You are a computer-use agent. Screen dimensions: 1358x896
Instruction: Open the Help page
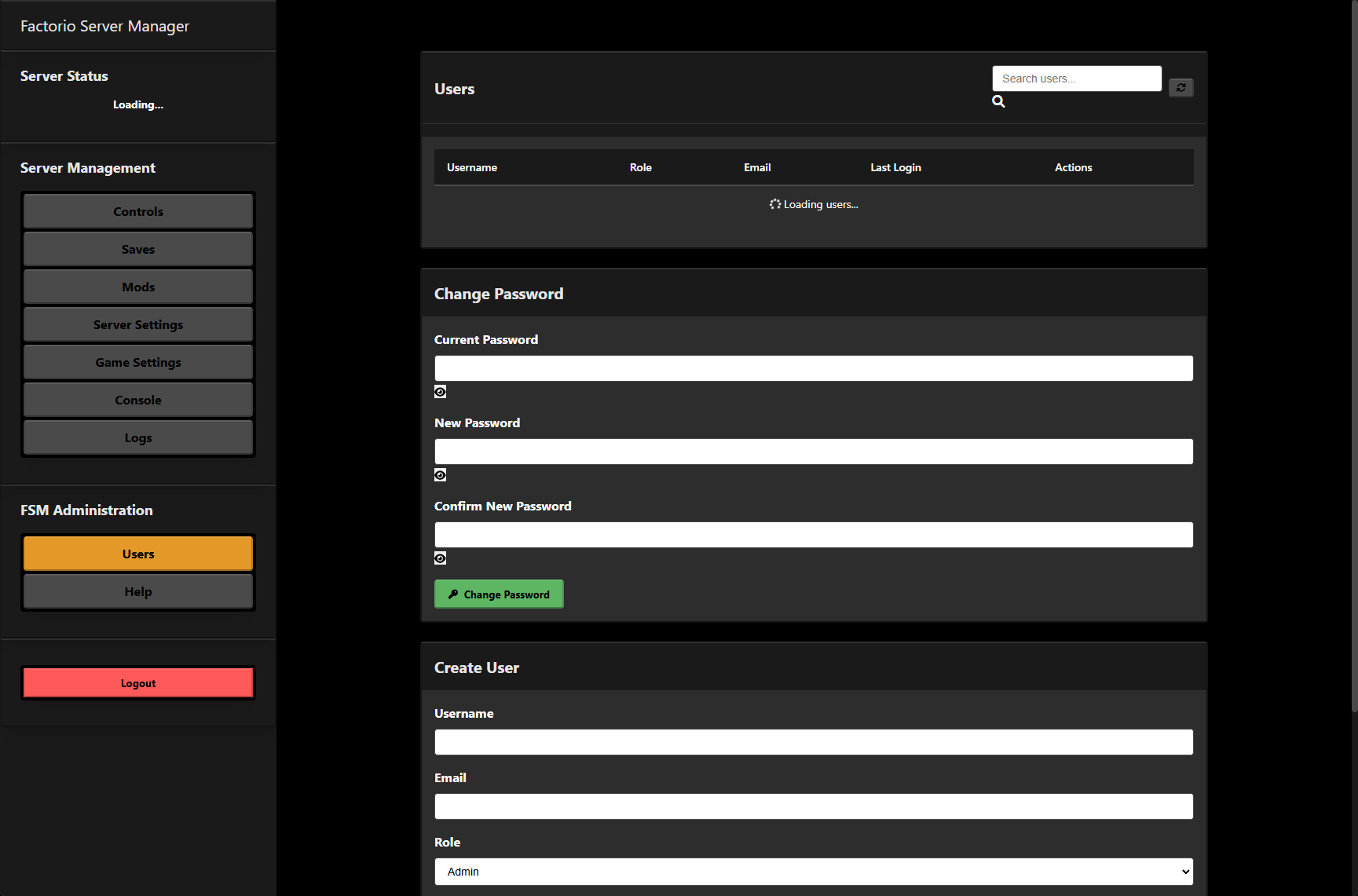tap(138, 591)
